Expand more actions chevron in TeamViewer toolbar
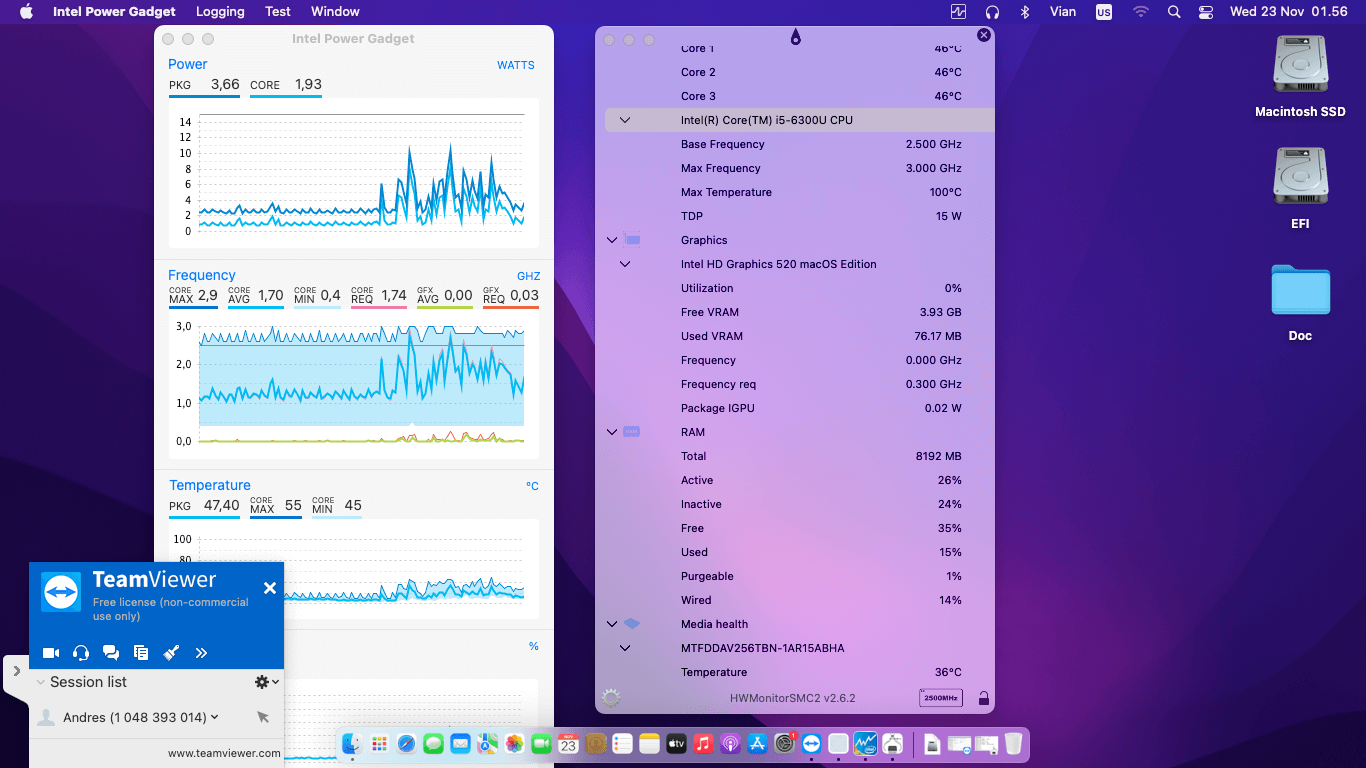1366x768 pixels. 201,652
